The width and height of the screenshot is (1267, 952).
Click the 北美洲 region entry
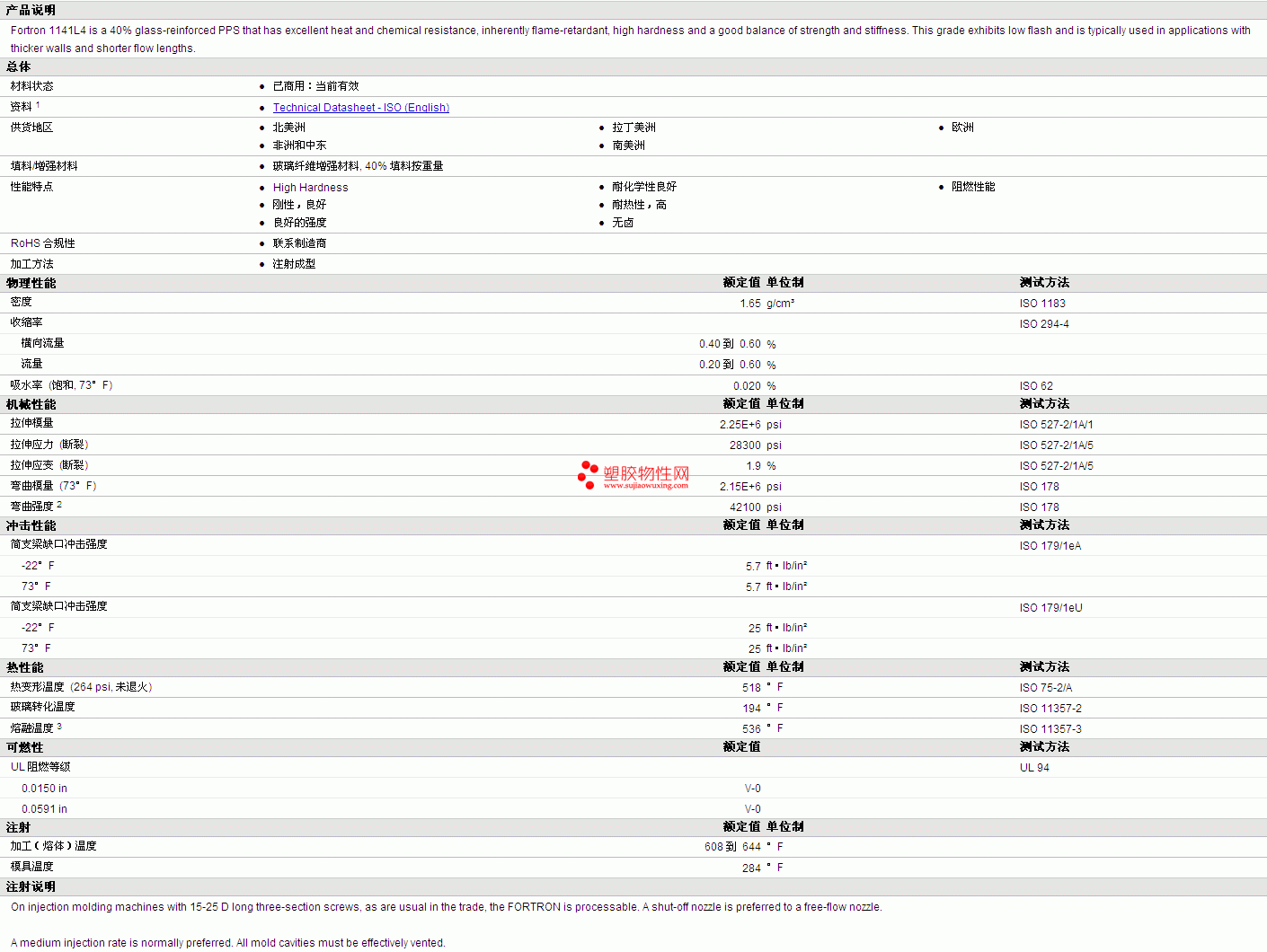click(x=289, y=128)
